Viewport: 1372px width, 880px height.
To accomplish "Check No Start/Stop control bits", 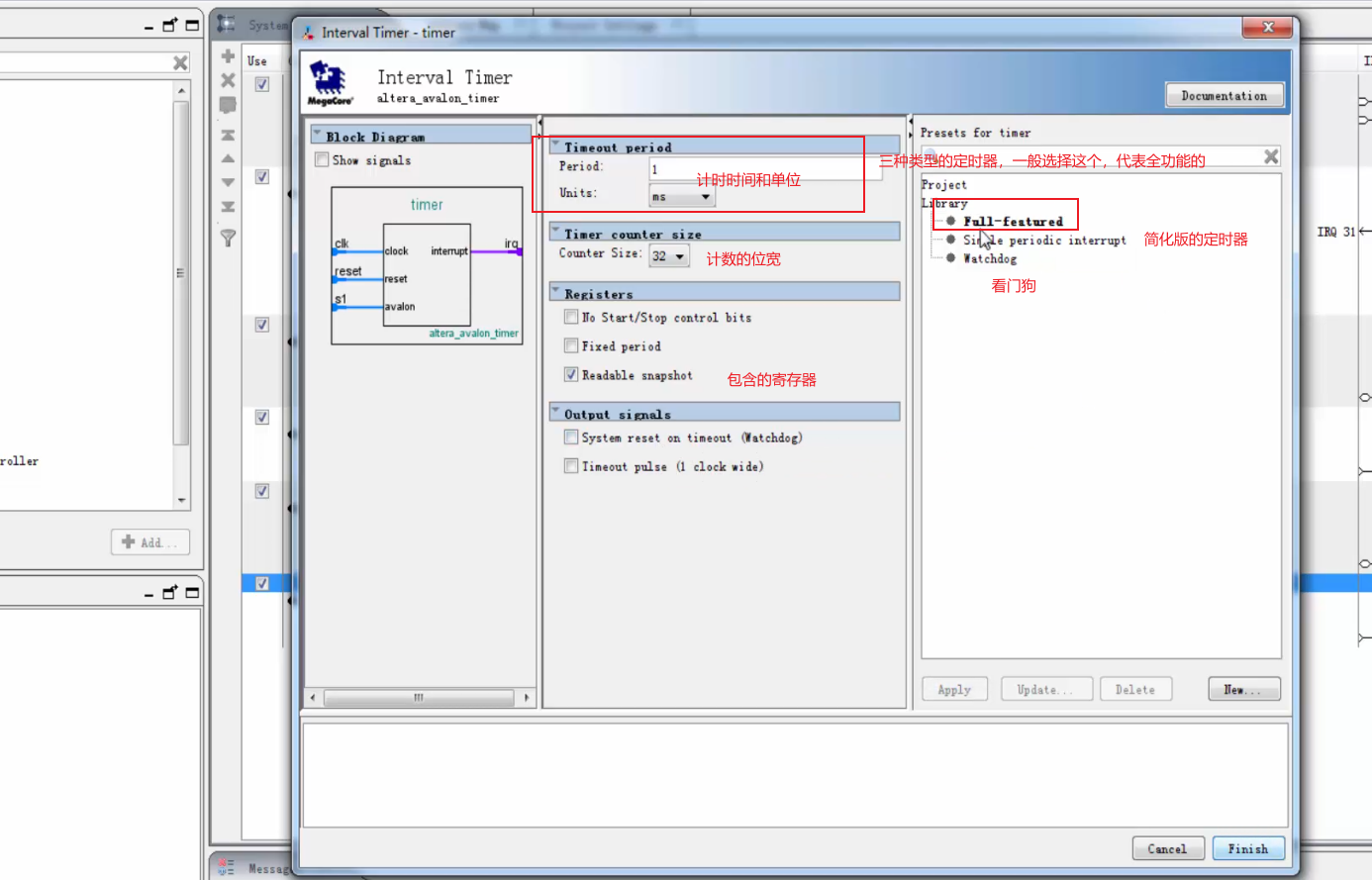I will [x=571, y=317].
